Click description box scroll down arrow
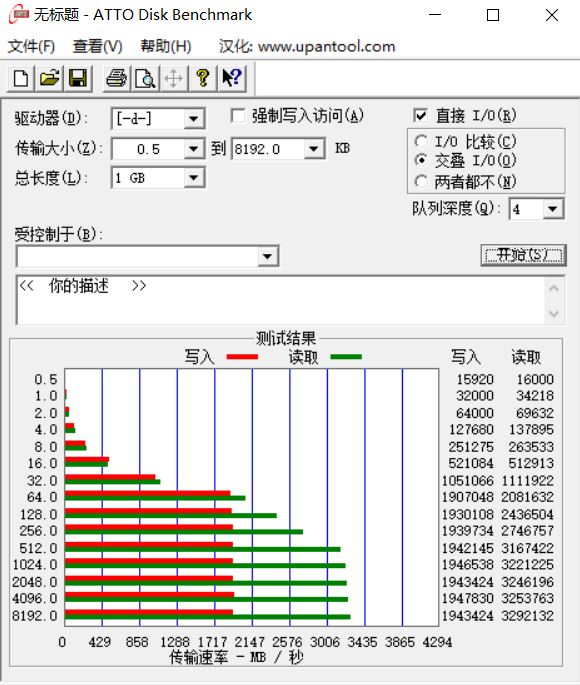580x685 pixels. pos(554,313)
